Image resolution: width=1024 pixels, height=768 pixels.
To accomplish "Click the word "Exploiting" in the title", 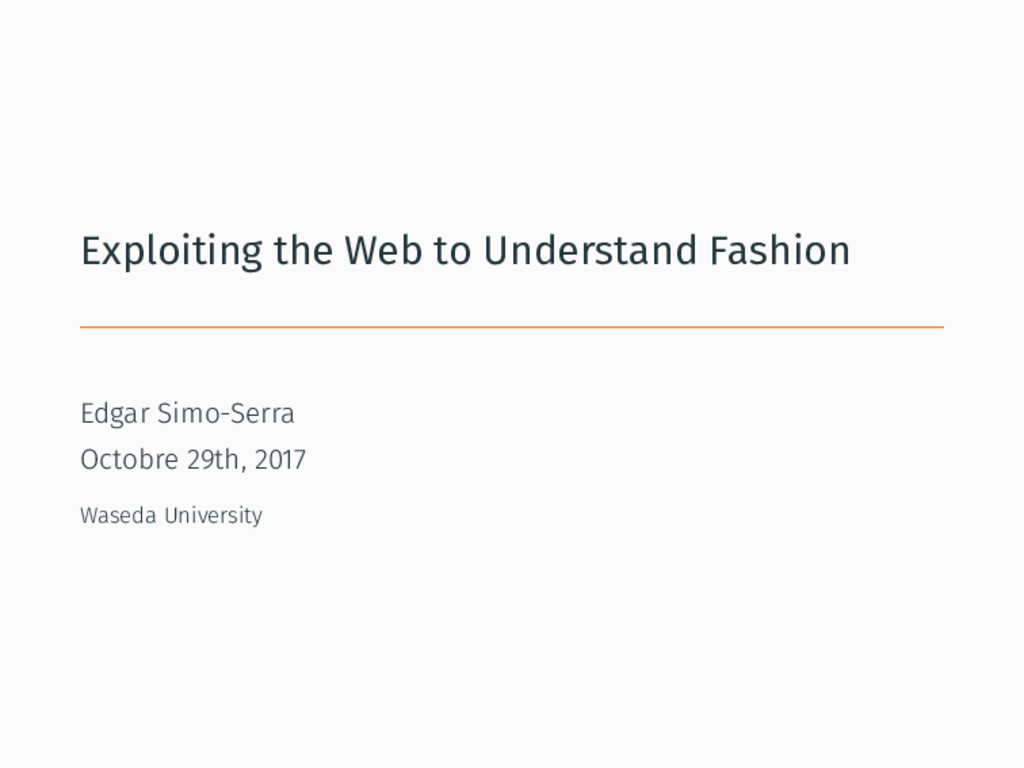I will click(172, 252).
